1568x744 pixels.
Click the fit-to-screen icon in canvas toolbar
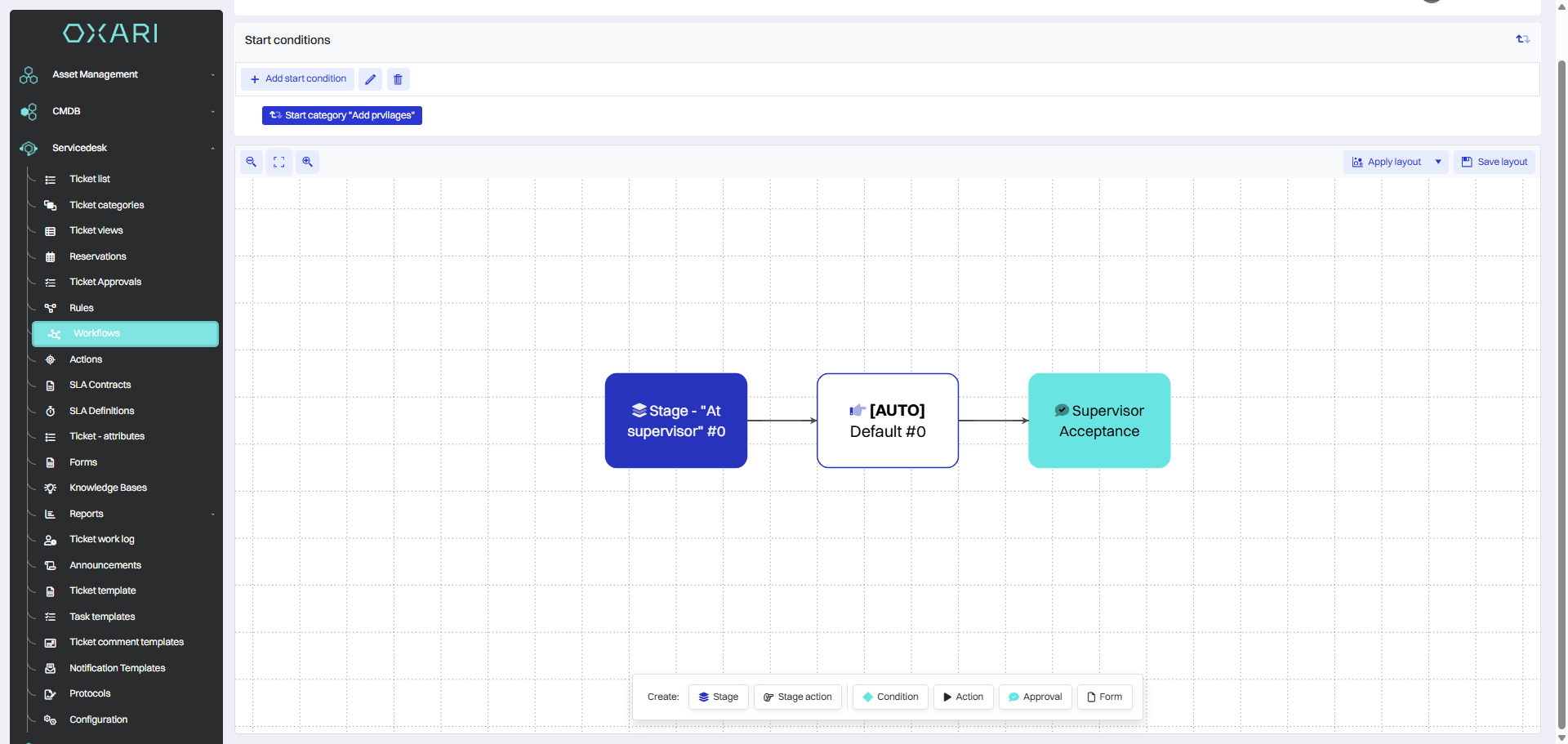point(279,162)
